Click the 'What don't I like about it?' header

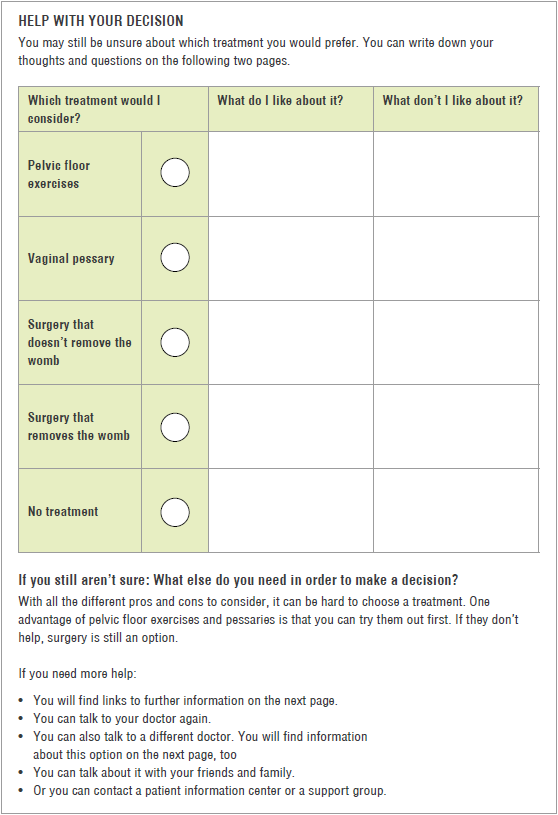(x=453, y=100)
